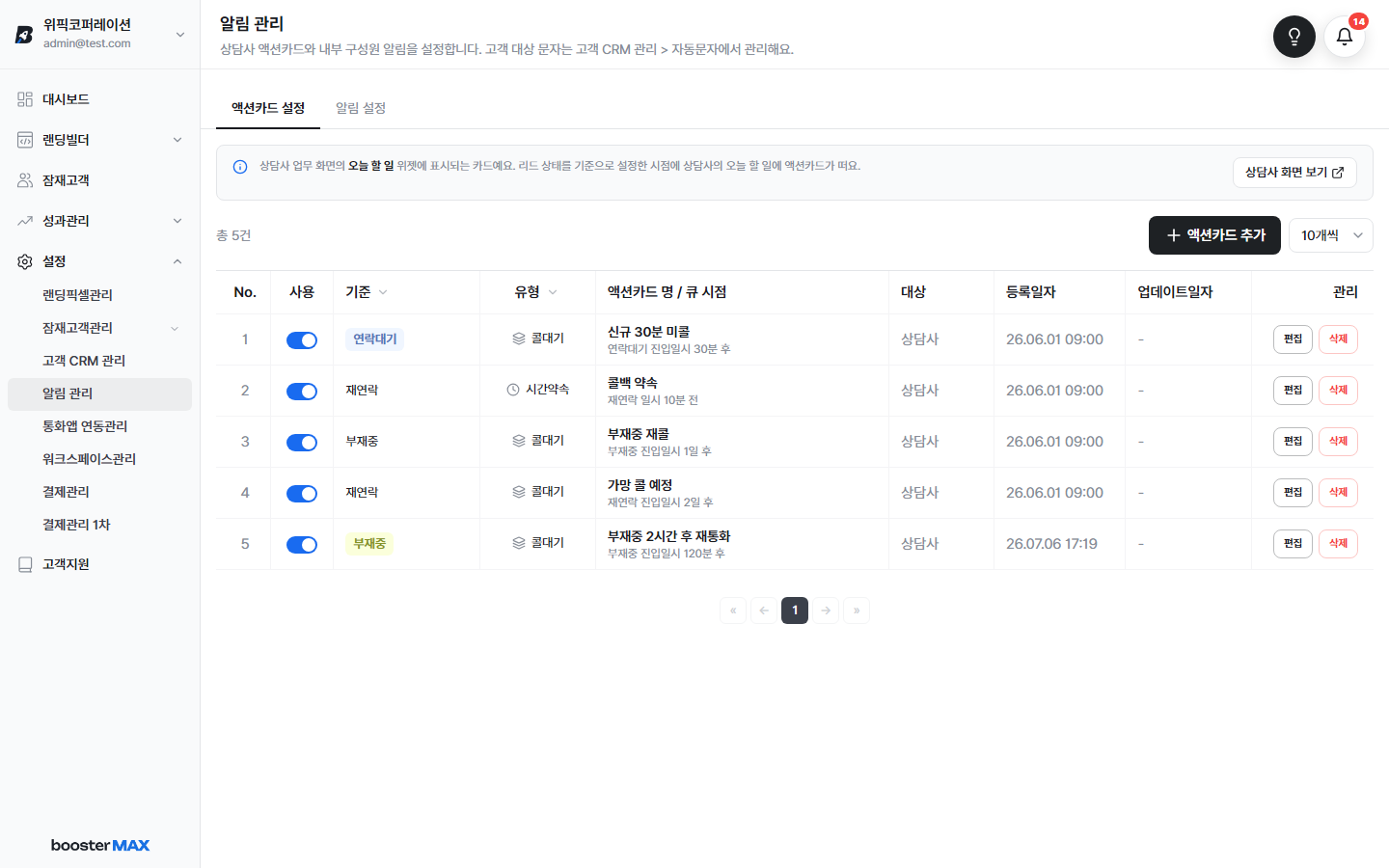Click 콜대기 stack icon in row 4
Screen dimensions: 1389x868
[519, 492]
